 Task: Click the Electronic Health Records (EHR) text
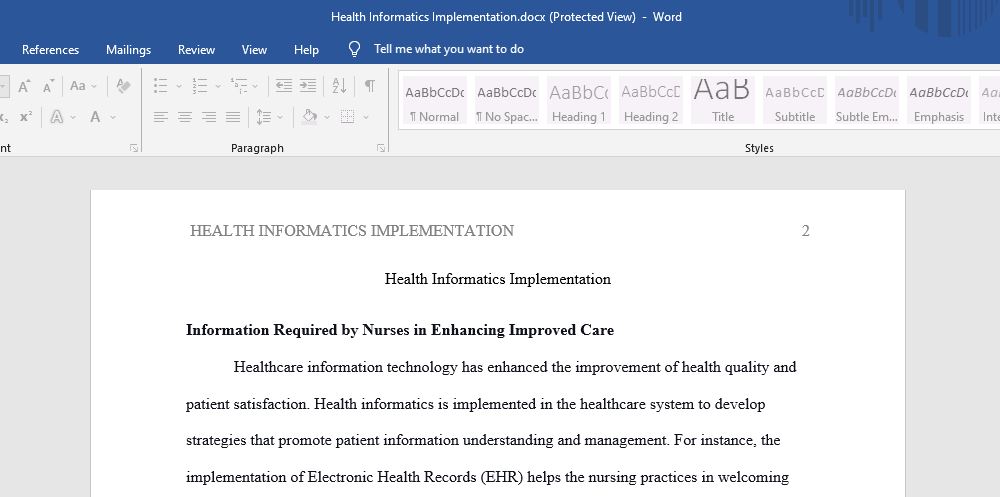pyautogui.click(x=416, y=477)
